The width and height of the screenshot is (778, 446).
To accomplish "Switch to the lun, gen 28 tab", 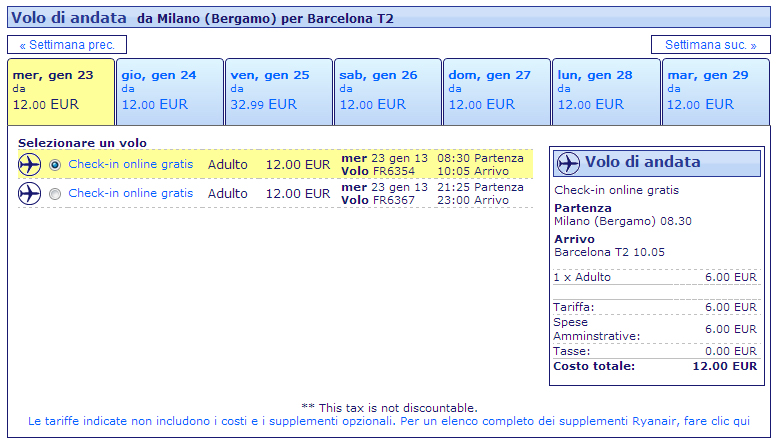I will click(606, 92).
